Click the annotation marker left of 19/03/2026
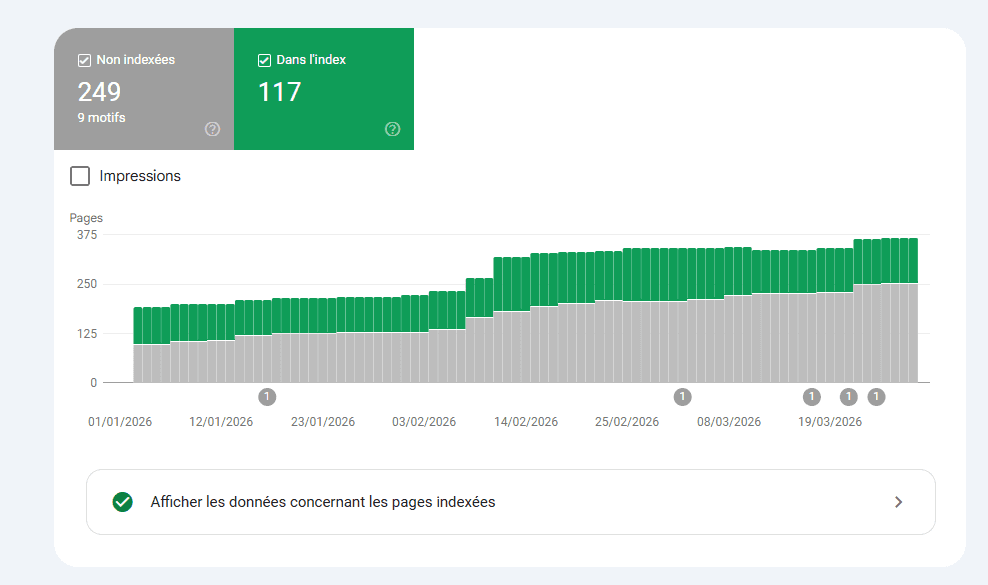988x585 pixels. pos(812,397)
